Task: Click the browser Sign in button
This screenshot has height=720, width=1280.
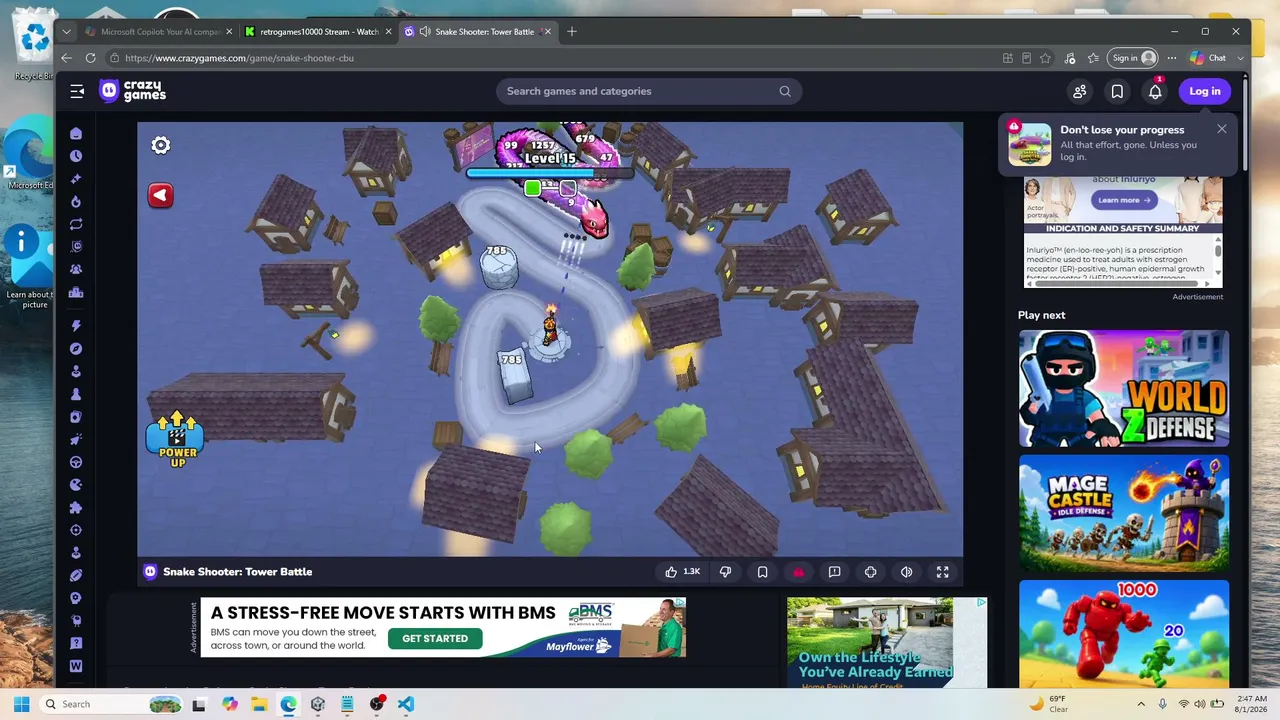Action: pos(1133,58)
